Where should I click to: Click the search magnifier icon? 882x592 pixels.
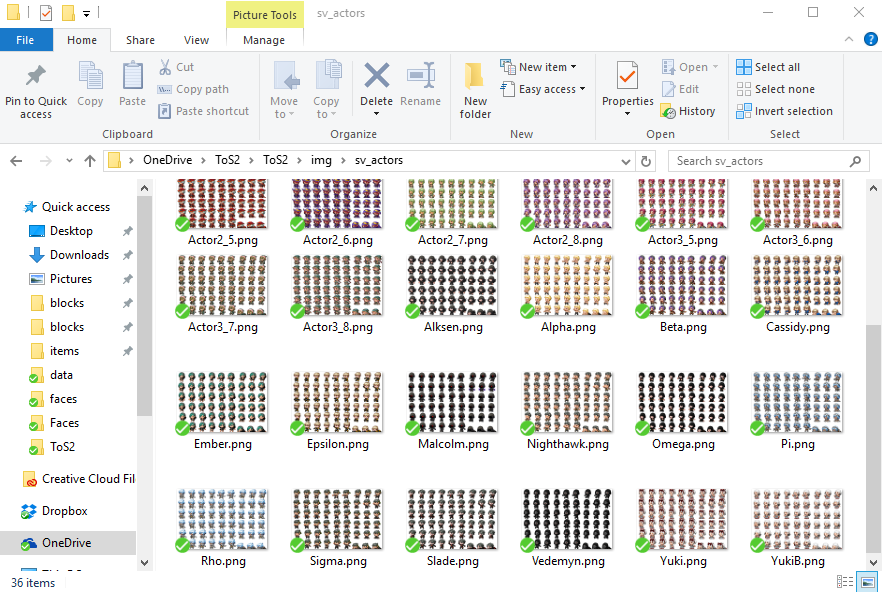855,161
